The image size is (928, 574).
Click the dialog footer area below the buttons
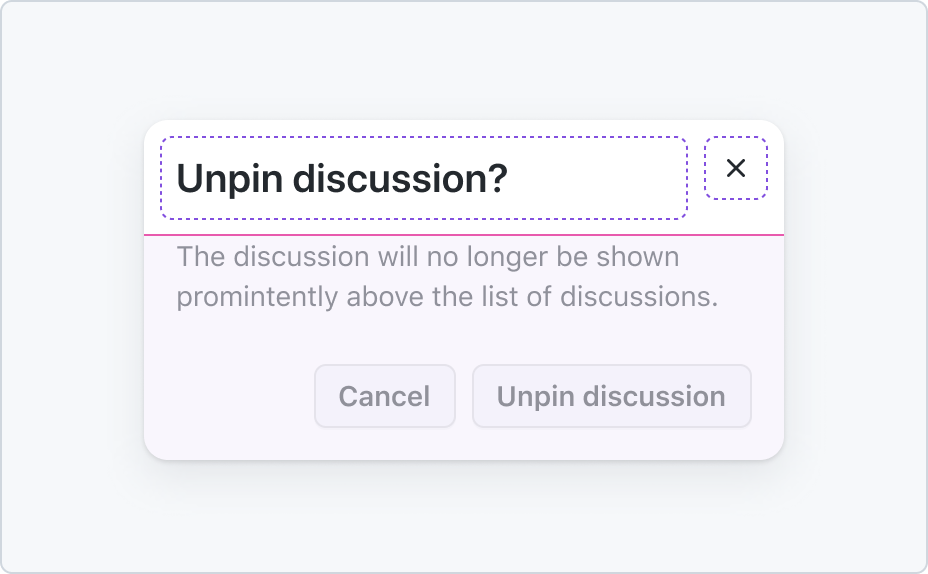464,443
